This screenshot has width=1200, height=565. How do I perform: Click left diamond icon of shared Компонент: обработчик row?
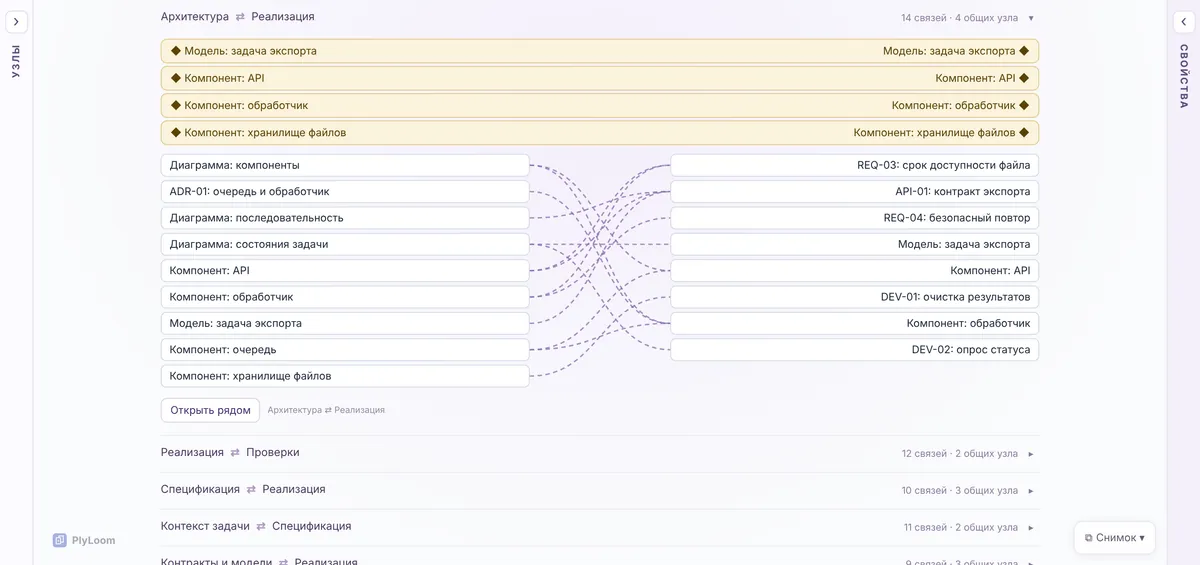pos(176,105)
